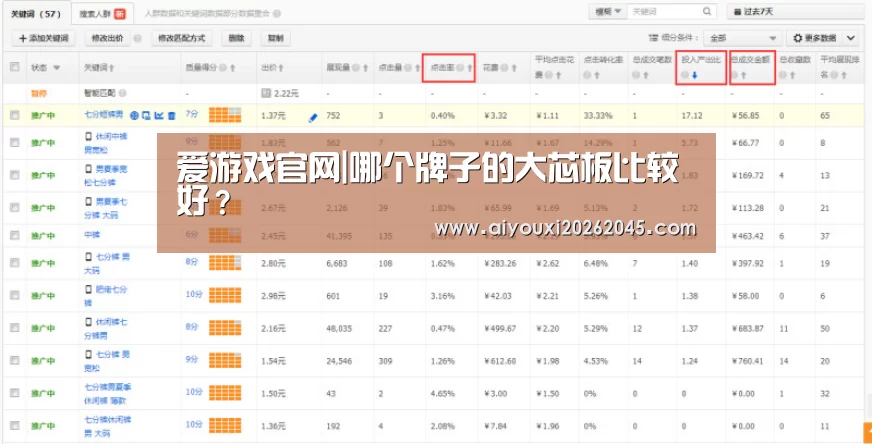Click the 复制 button
The height and width of the screenshot is (444, 872).
point(275,38)
